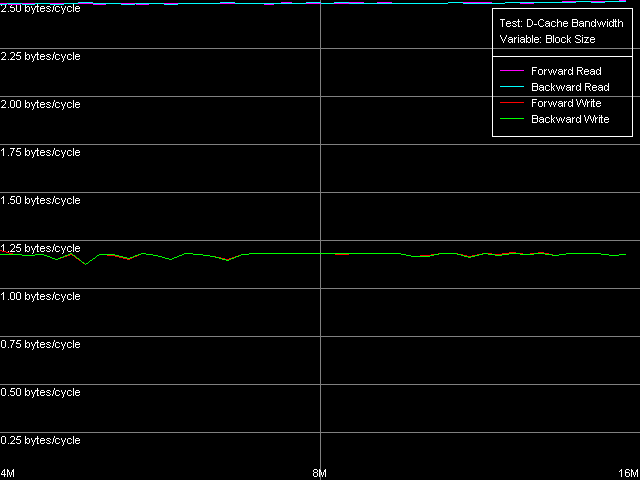Click the 'Test: D-Cache Bandwidth' text
640x480 pixels.
click(x=561, y=23)
